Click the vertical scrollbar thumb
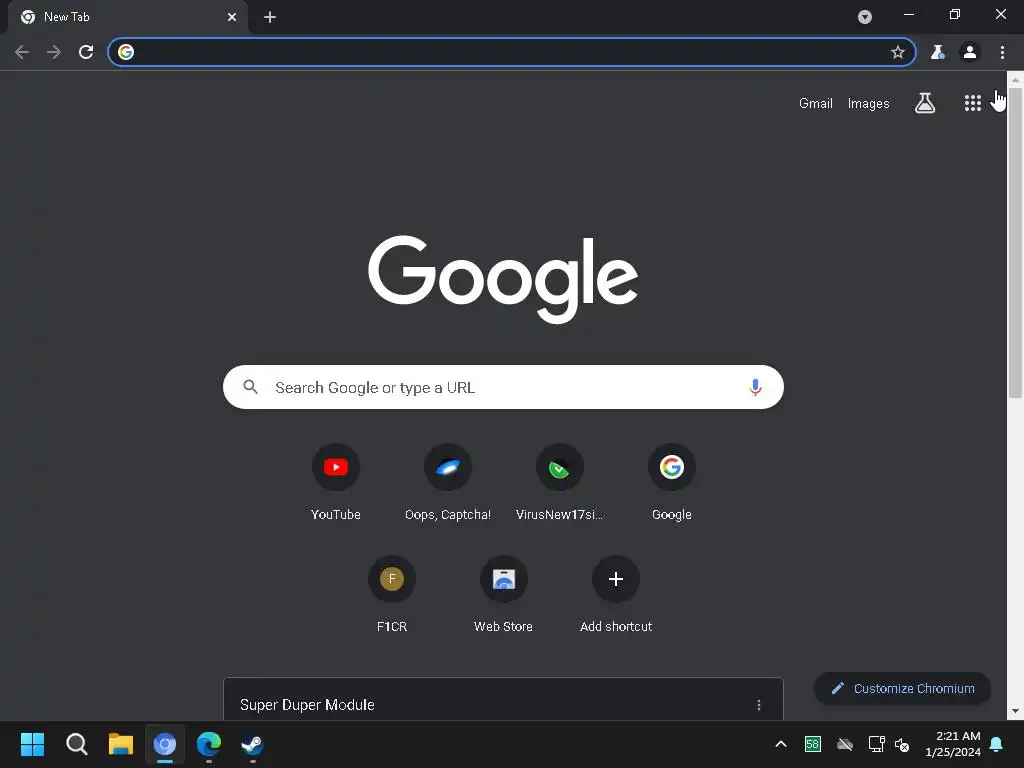Image resolution: width=1024 pixels, height=768 pixels. (1015, 242)
